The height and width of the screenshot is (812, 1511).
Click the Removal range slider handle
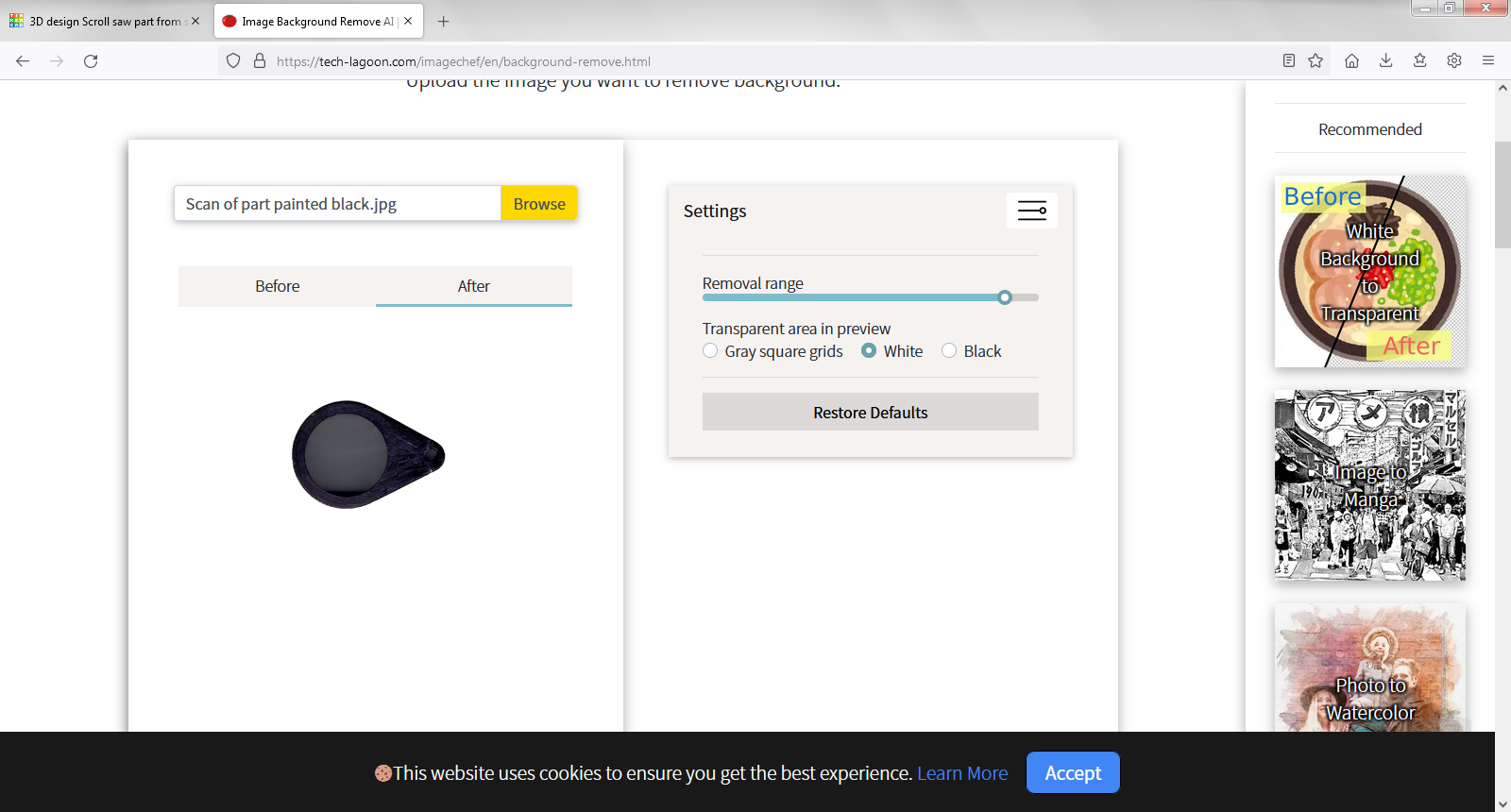1005,297
